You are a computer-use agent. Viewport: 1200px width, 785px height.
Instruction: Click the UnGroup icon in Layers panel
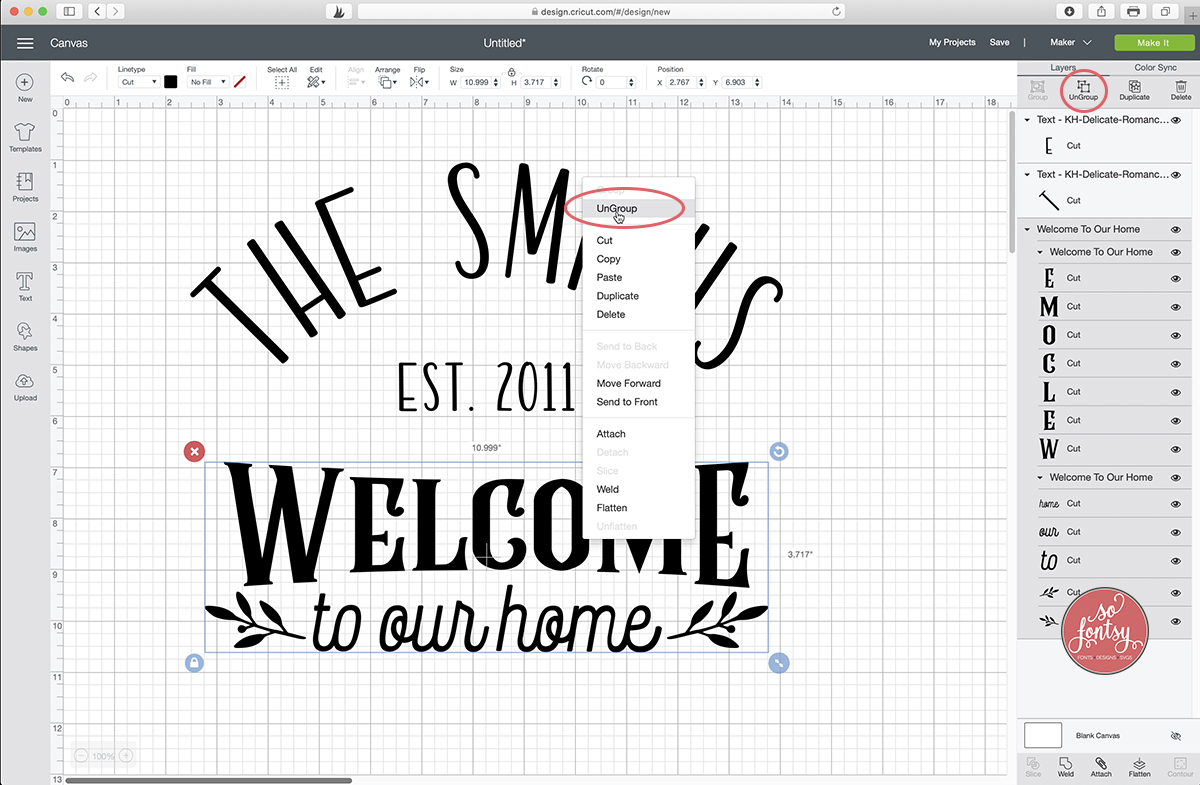click(1083, 91)
